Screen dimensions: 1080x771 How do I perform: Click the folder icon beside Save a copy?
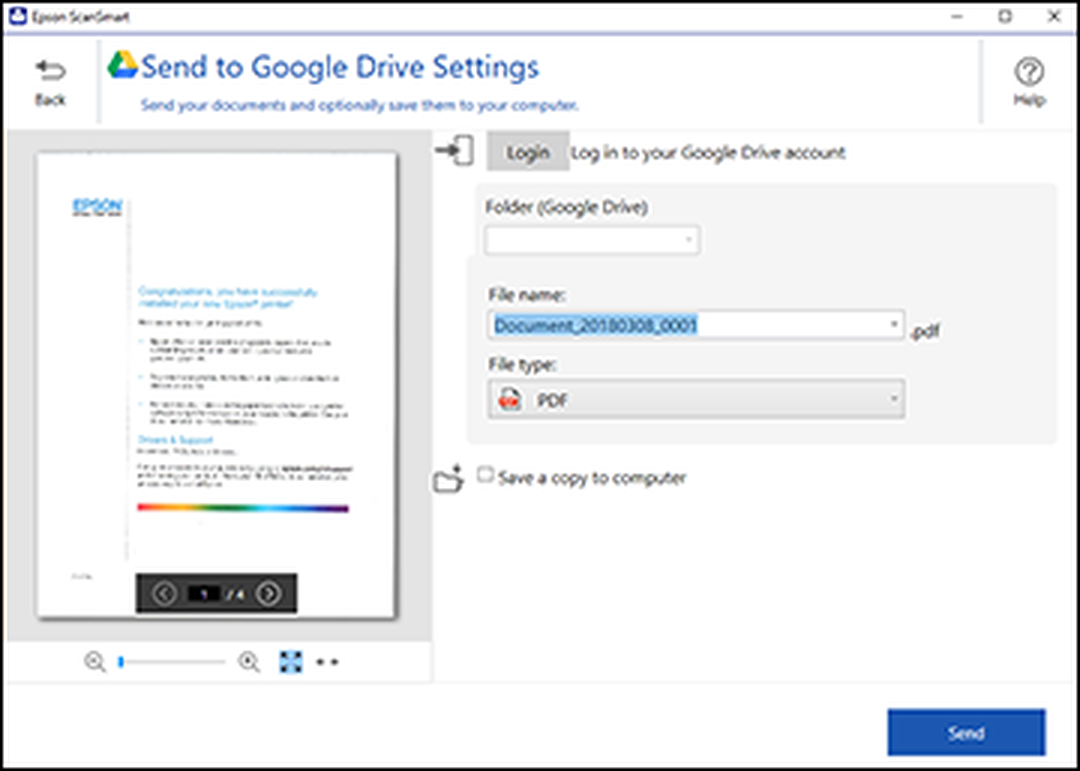[450, 480]
